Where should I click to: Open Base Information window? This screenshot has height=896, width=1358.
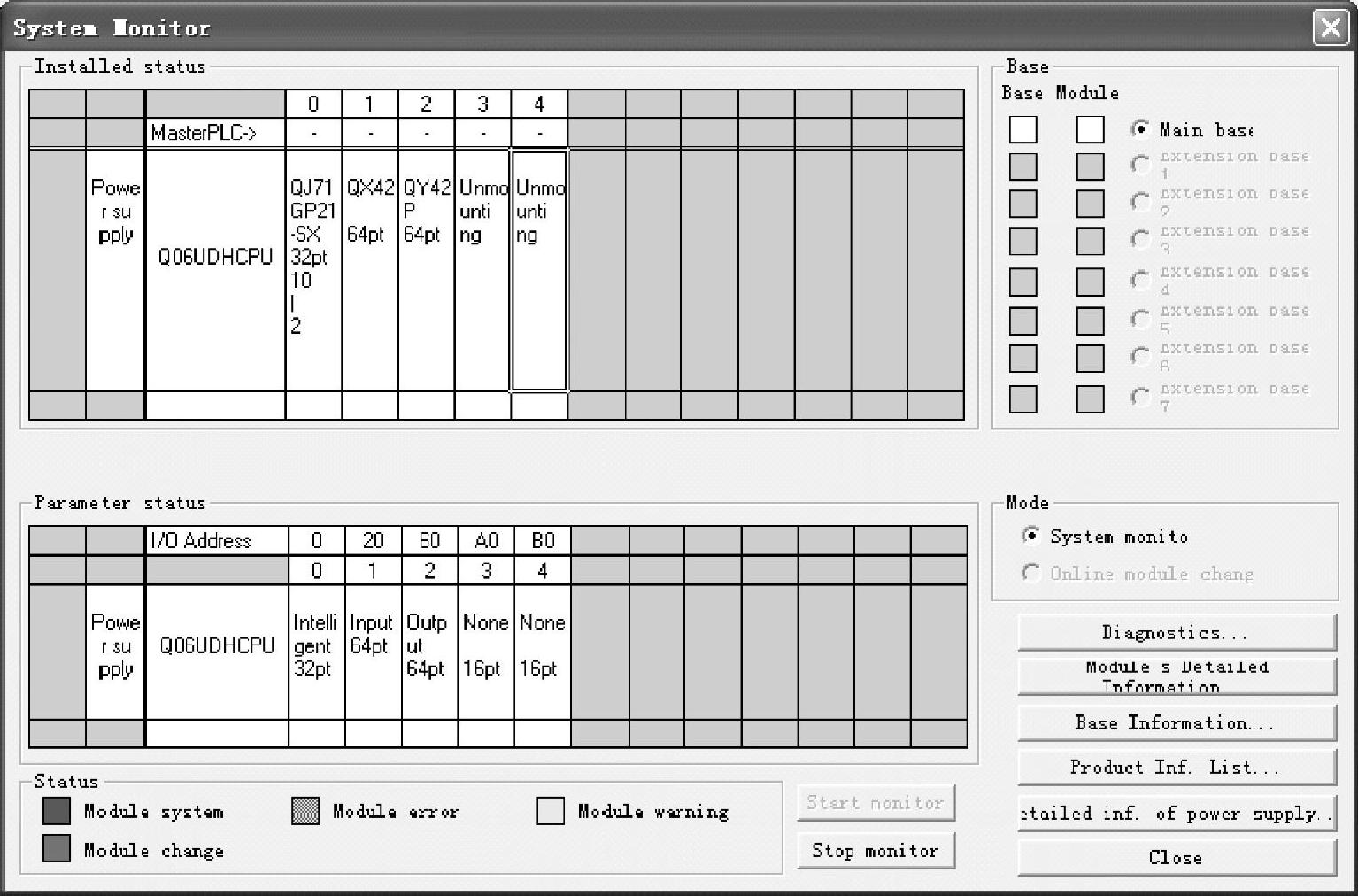(x=1176, y=722)
